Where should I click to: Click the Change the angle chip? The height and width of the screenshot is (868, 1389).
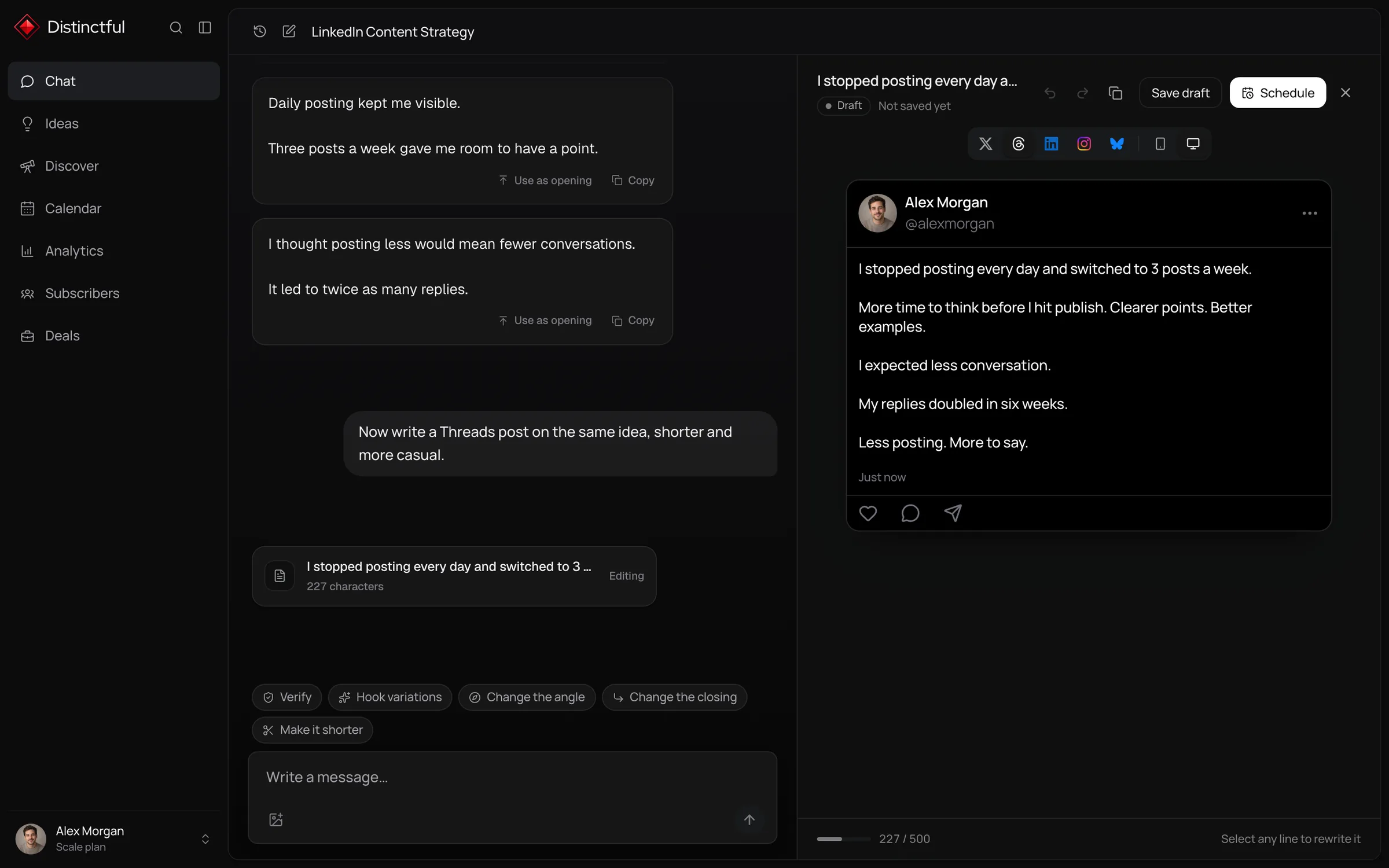527,697
